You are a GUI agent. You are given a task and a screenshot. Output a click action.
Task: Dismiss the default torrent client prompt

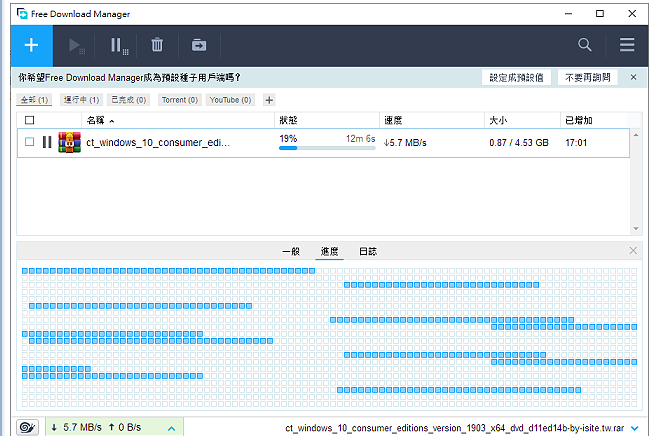pyautogui.click(x=633, y=77)
